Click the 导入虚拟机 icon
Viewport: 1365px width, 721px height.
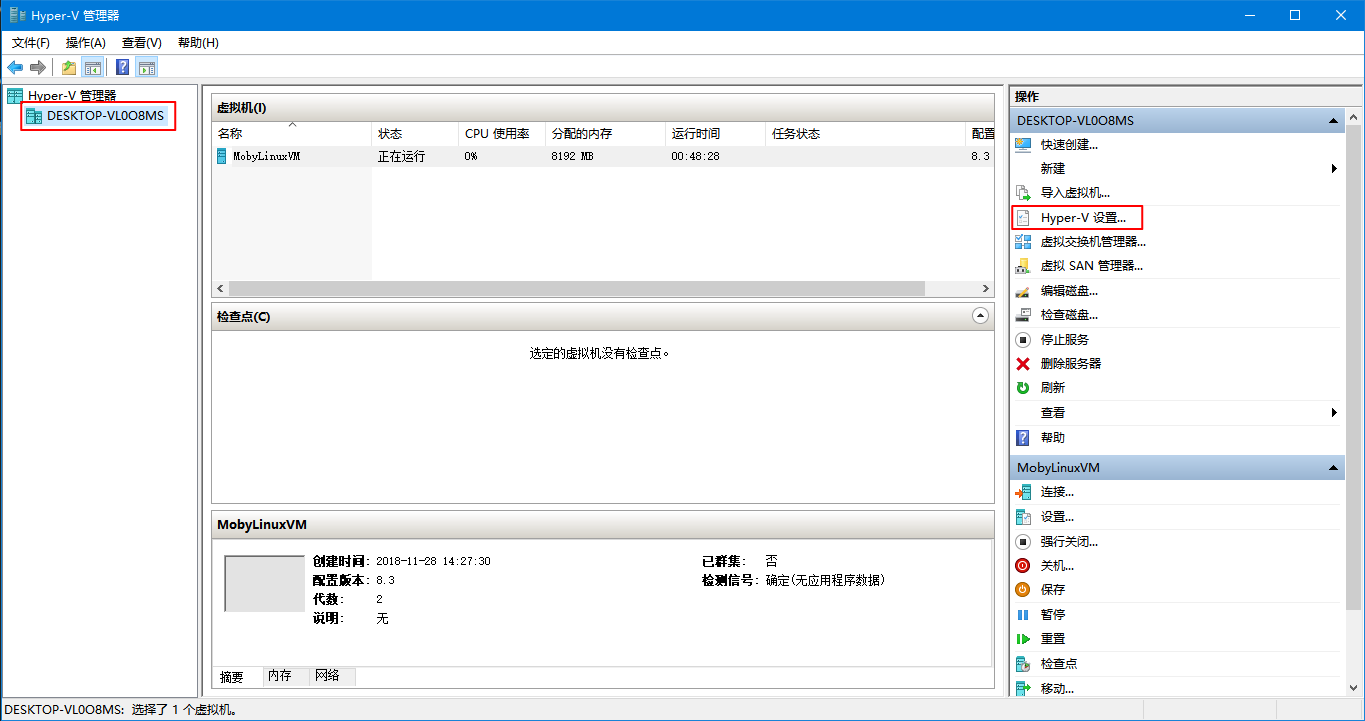coord(1023,192)
